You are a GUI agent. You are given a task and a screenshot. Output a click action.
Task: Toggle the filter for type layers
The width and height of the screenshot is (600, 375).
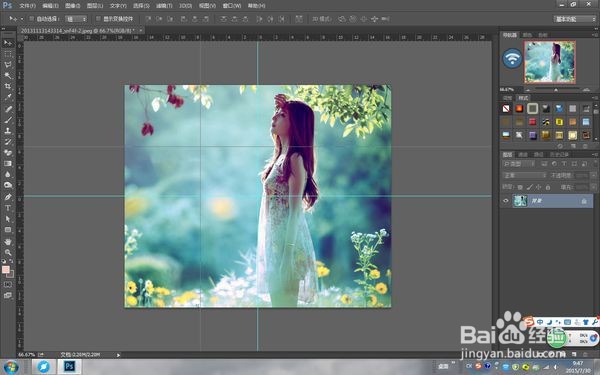[564, 164]
